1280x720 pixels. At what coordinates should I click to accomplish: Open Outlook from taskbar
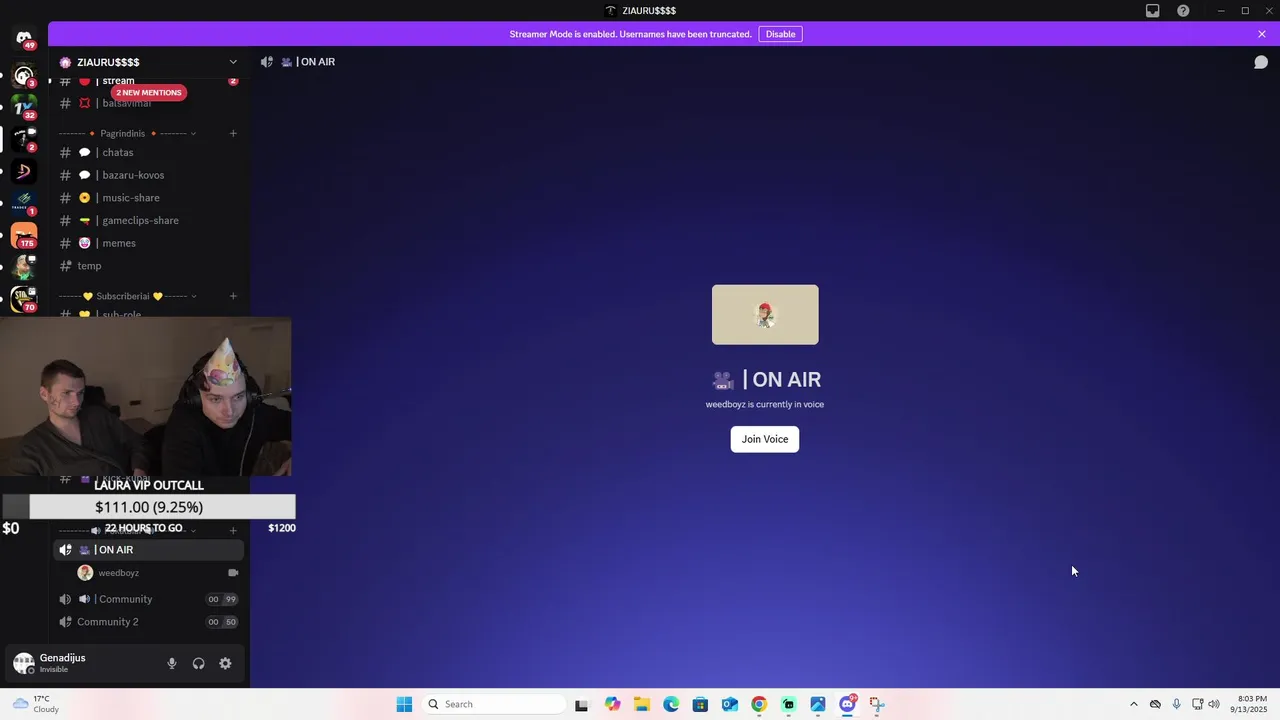pyautogui.click(x=730, y=704)
